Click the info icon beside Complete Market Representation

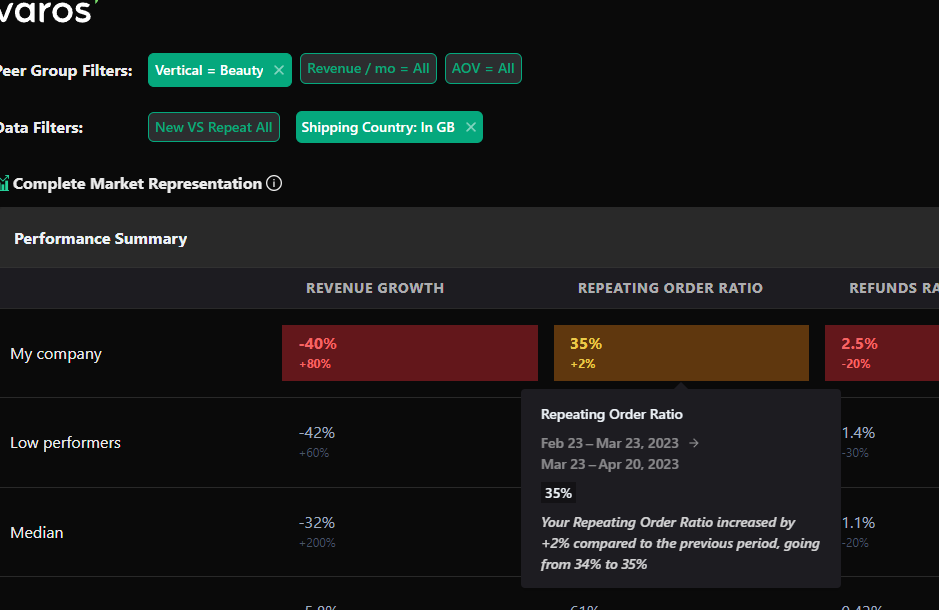click(274, 184)
